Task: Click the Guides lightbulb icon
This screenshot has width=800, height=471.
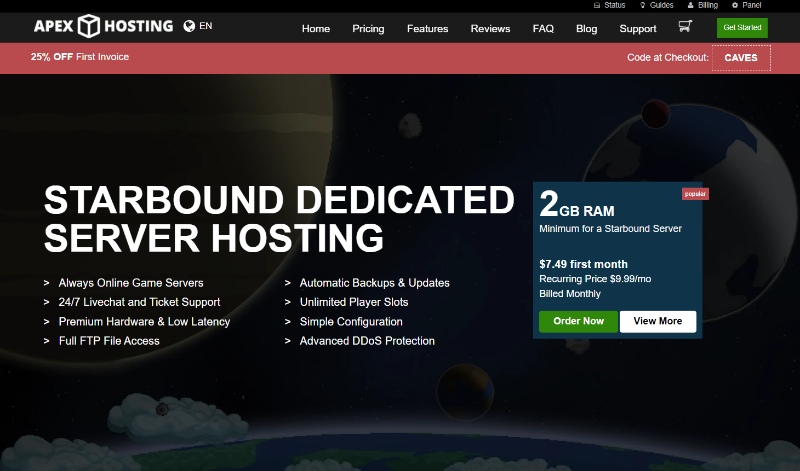Action: [x=642, y=5]
